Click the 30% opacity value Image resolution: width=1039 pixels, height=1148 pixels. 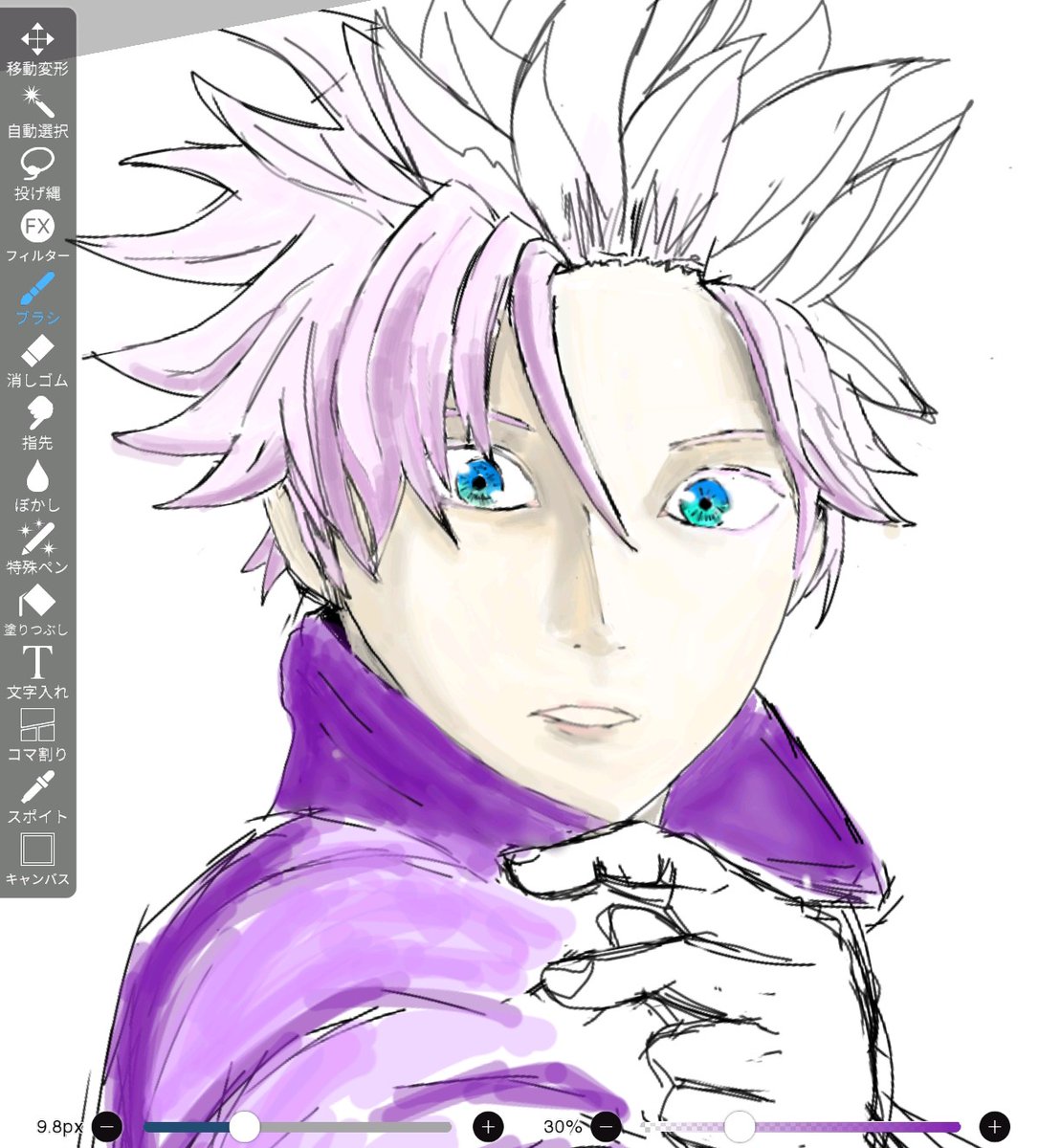[563, 1127]
